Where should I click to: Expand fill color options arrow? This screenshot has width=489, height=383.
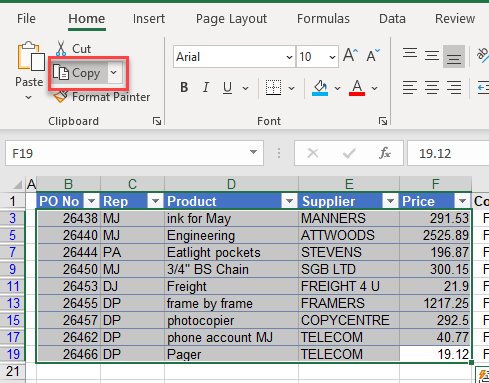pos(337,88)
